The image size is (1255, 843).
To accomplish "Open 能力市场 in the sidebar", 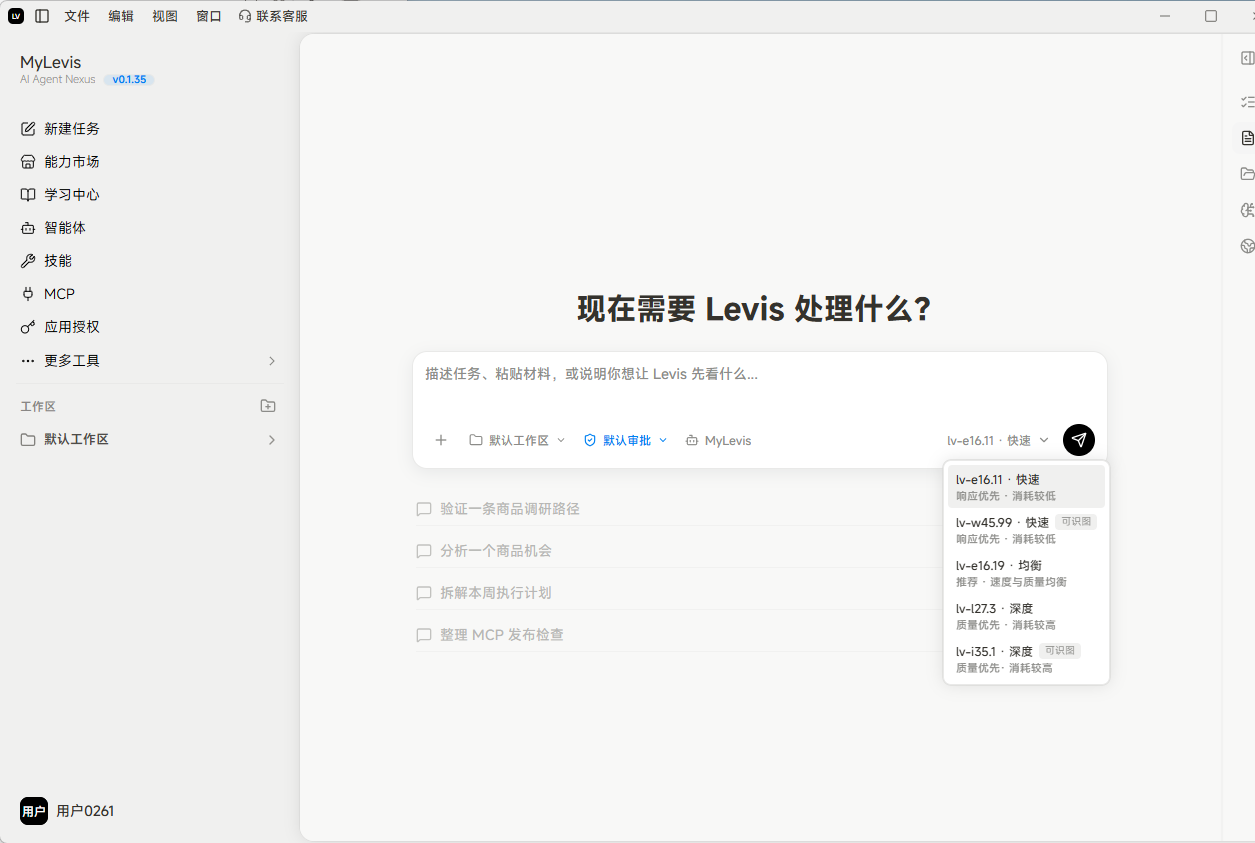I will pos(152,162).
